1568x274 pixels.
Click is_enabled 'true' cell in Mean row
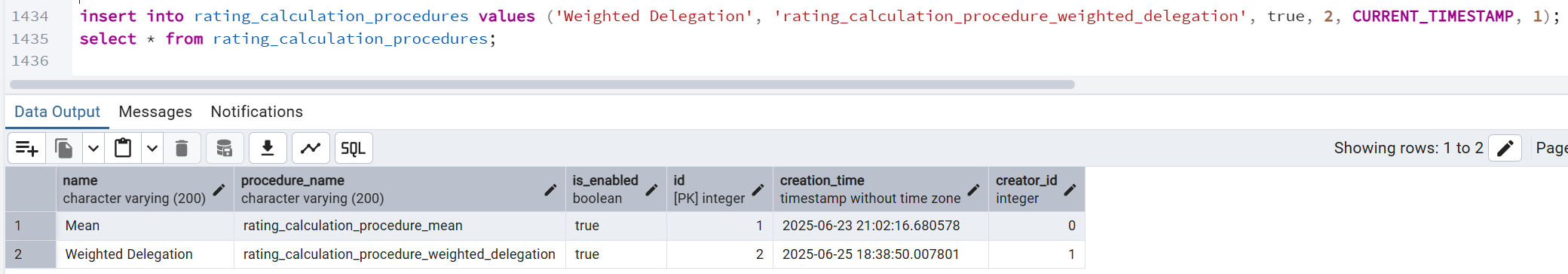(x=616, y=226)
